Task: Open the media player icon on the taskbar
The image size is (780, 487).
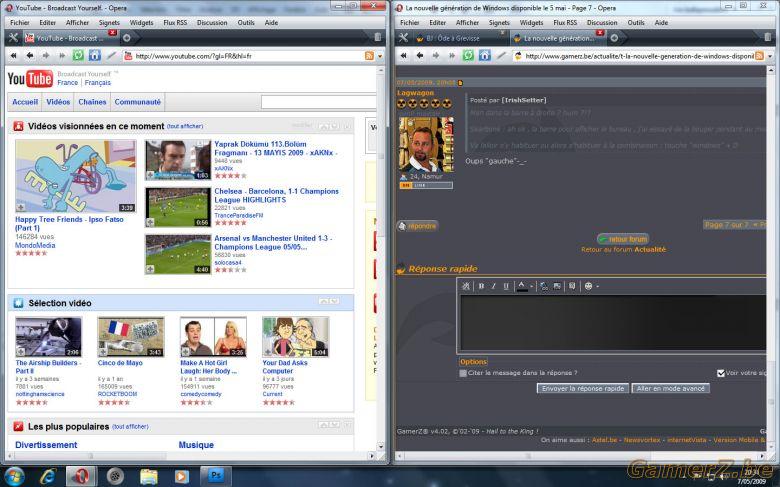Action: click(x=182, y=476)
